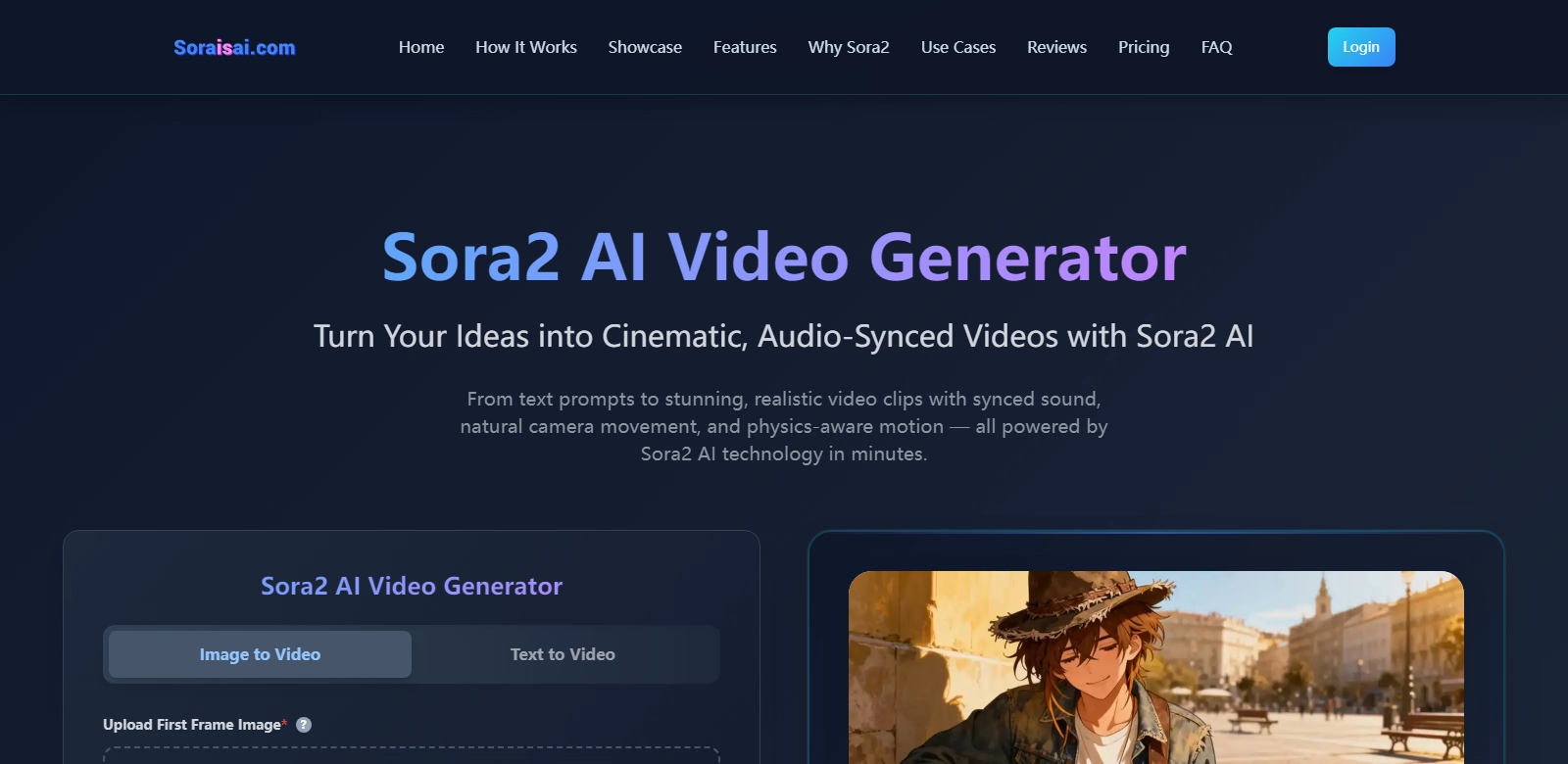The image size is (1568, 764).
Task: Click the Soraisai.com logo
Action: [234, 47]
